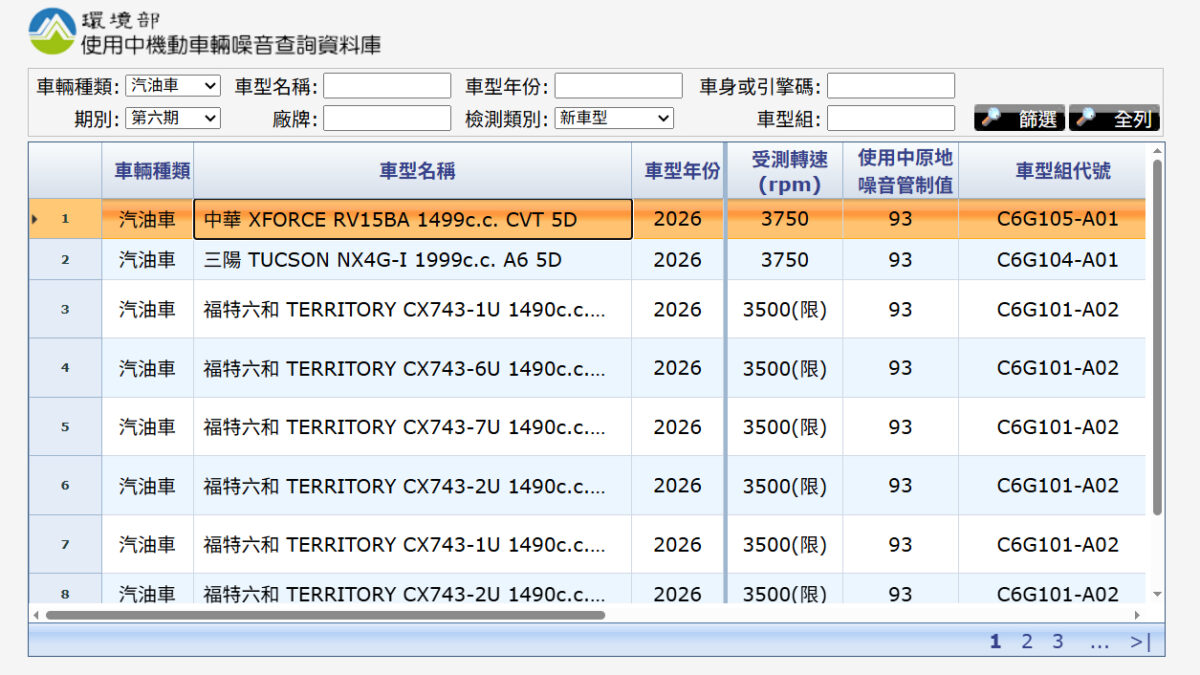
Task: Focus the 車型名稱 input field
Action: click(x=386, y=86)
